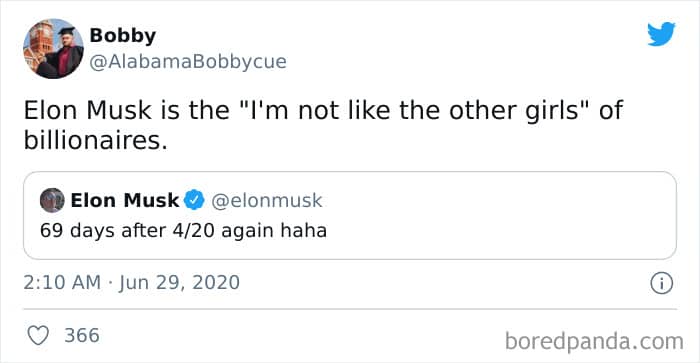The height and width of the screenshot is (363, 700).
Task: Click the heart like icon
Action: (x=38, y=336)
